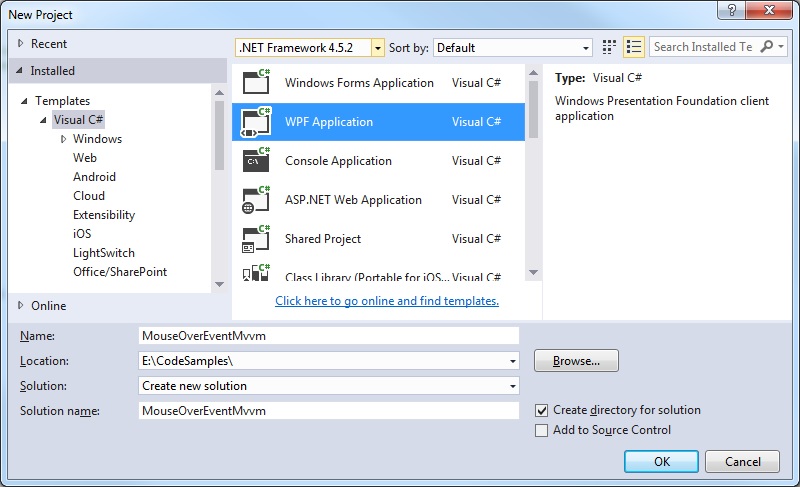The width and height of the screenshot is (800, 487).
Task: Collapse the Installed section
Action: pos(19,70)
